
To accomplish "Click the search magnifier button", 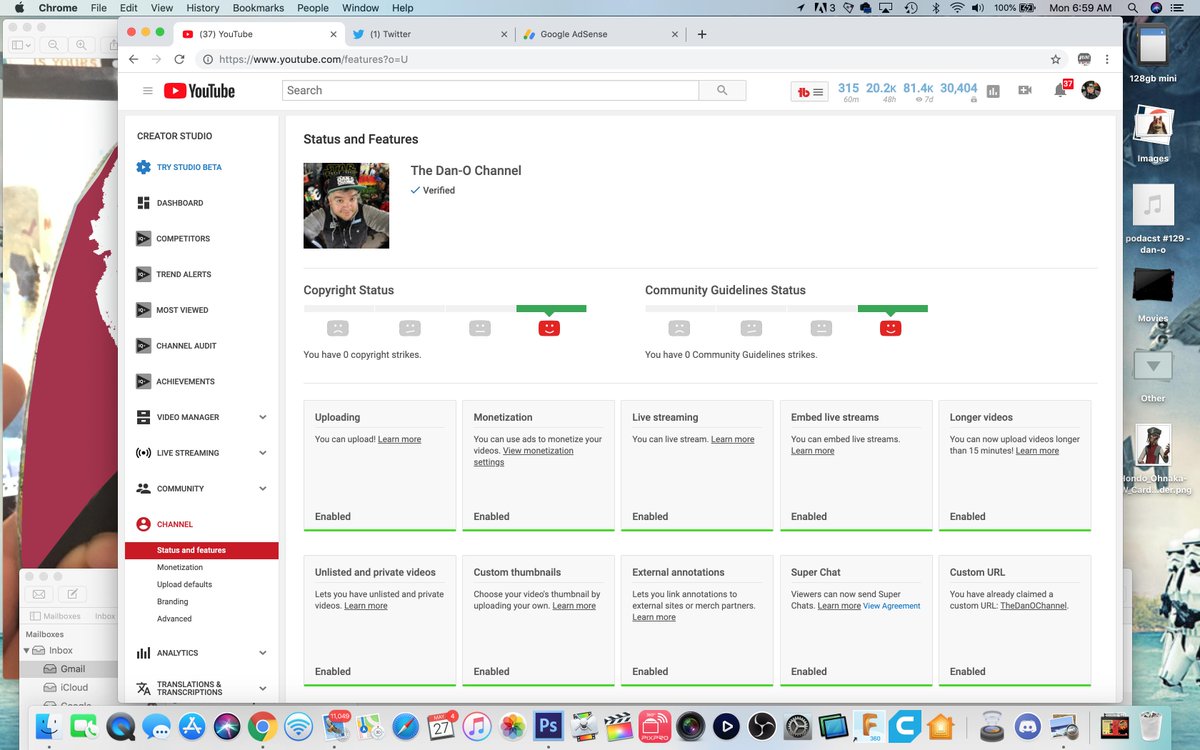I will click(722, 90).
